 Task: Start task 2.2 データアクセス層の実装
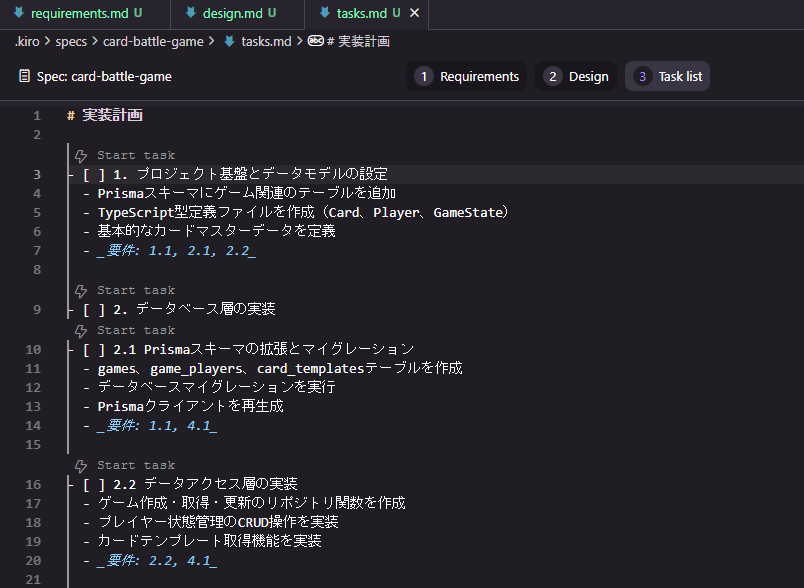(x=136, y=465)
